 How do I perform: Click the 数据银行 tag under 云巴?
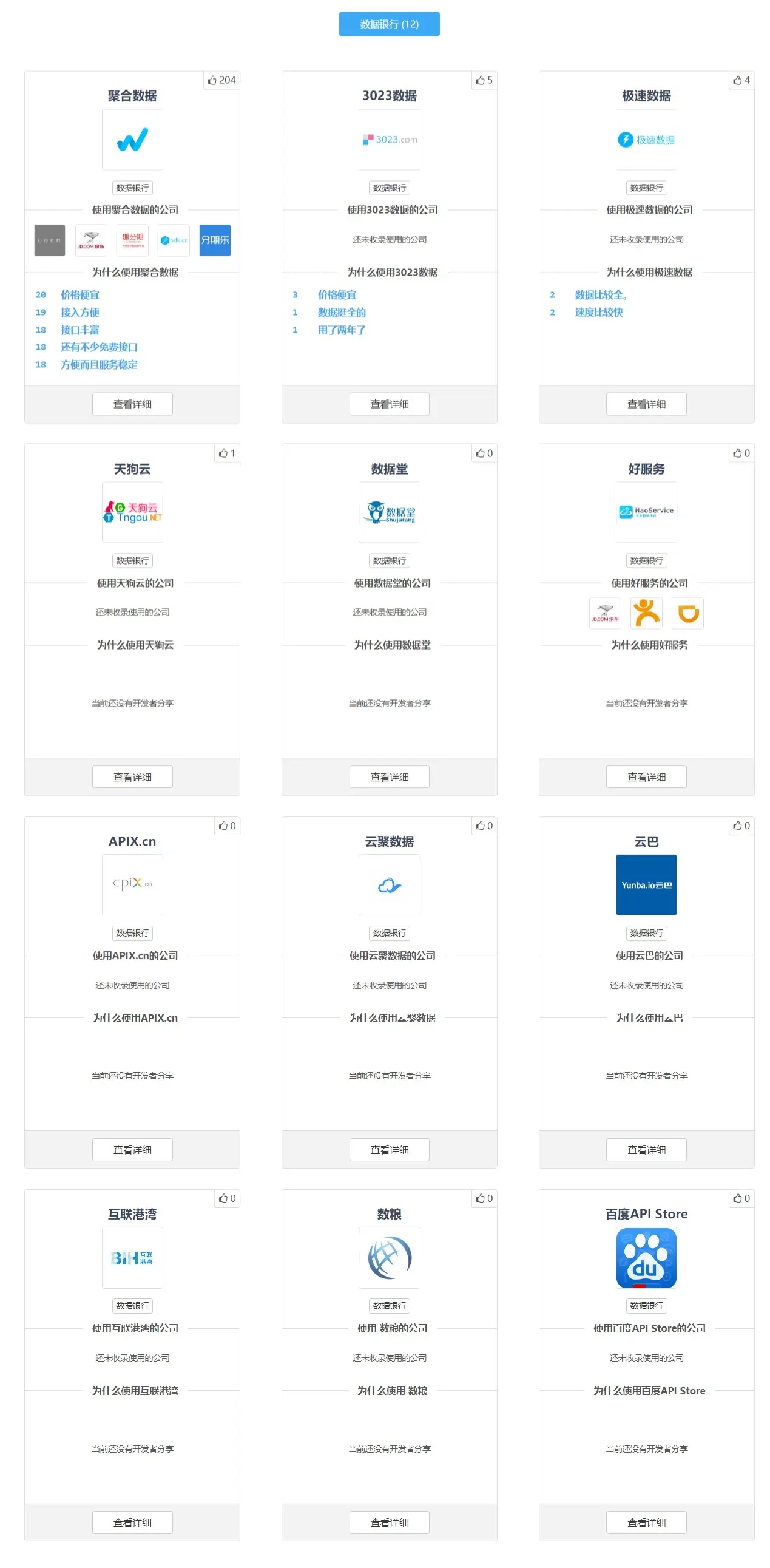pyautogui.click(x=646, y=932)
